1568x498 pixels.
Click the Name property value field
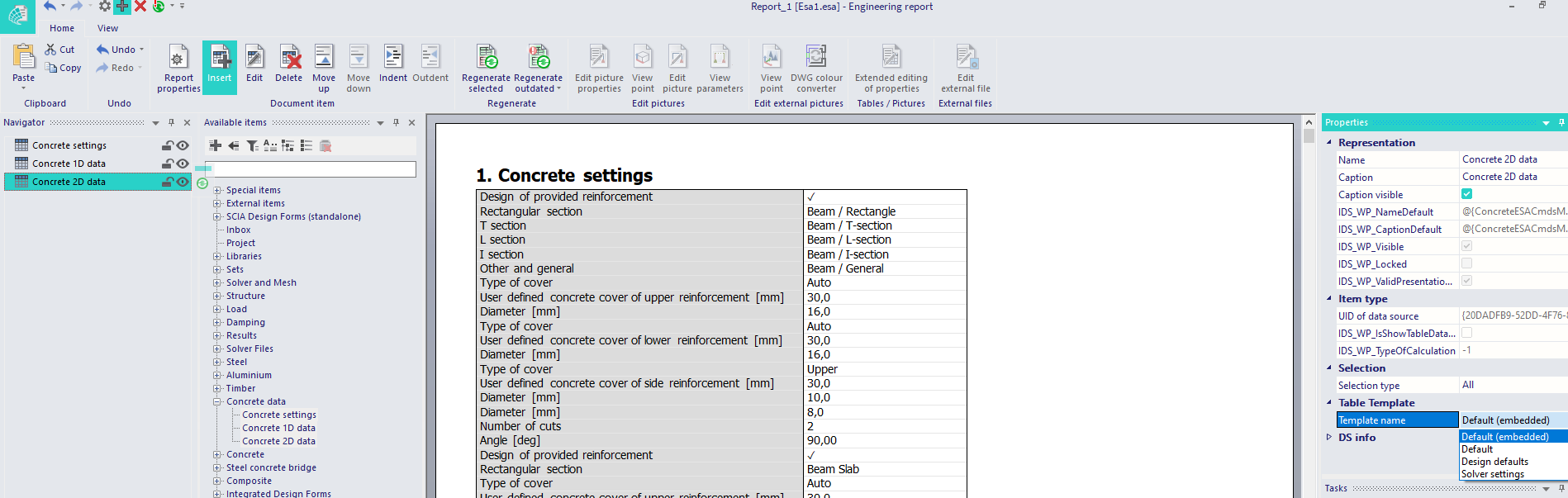click(x=1513, y=159)
